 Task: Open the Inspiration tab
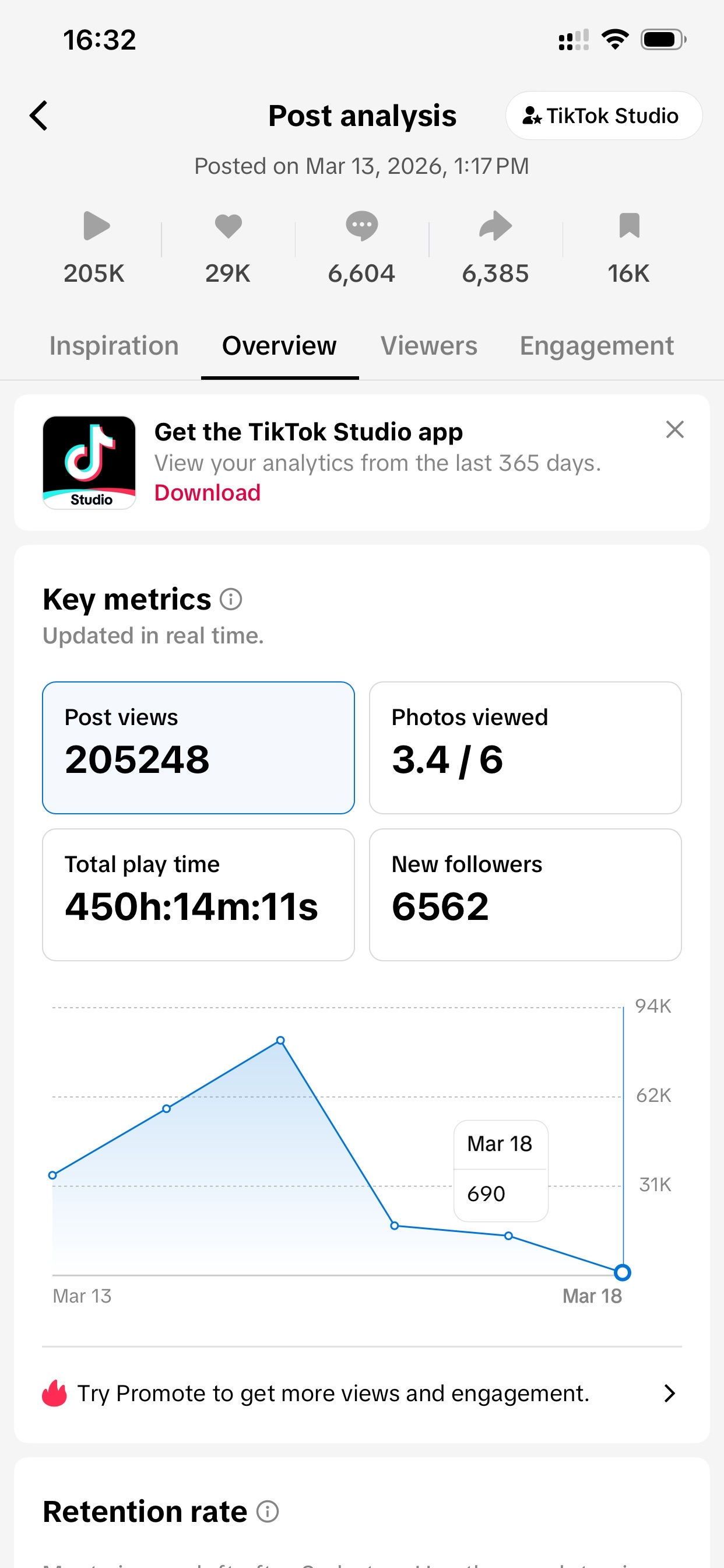(114, 346)
